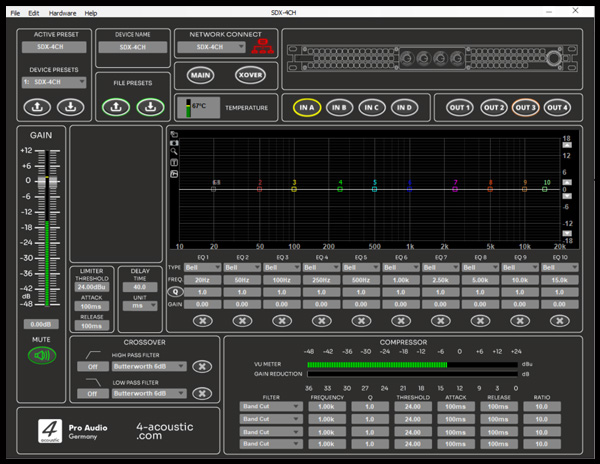Toggle High Pass Filter Off switch
Screen dimensions: 600x464
coord(91,366)
